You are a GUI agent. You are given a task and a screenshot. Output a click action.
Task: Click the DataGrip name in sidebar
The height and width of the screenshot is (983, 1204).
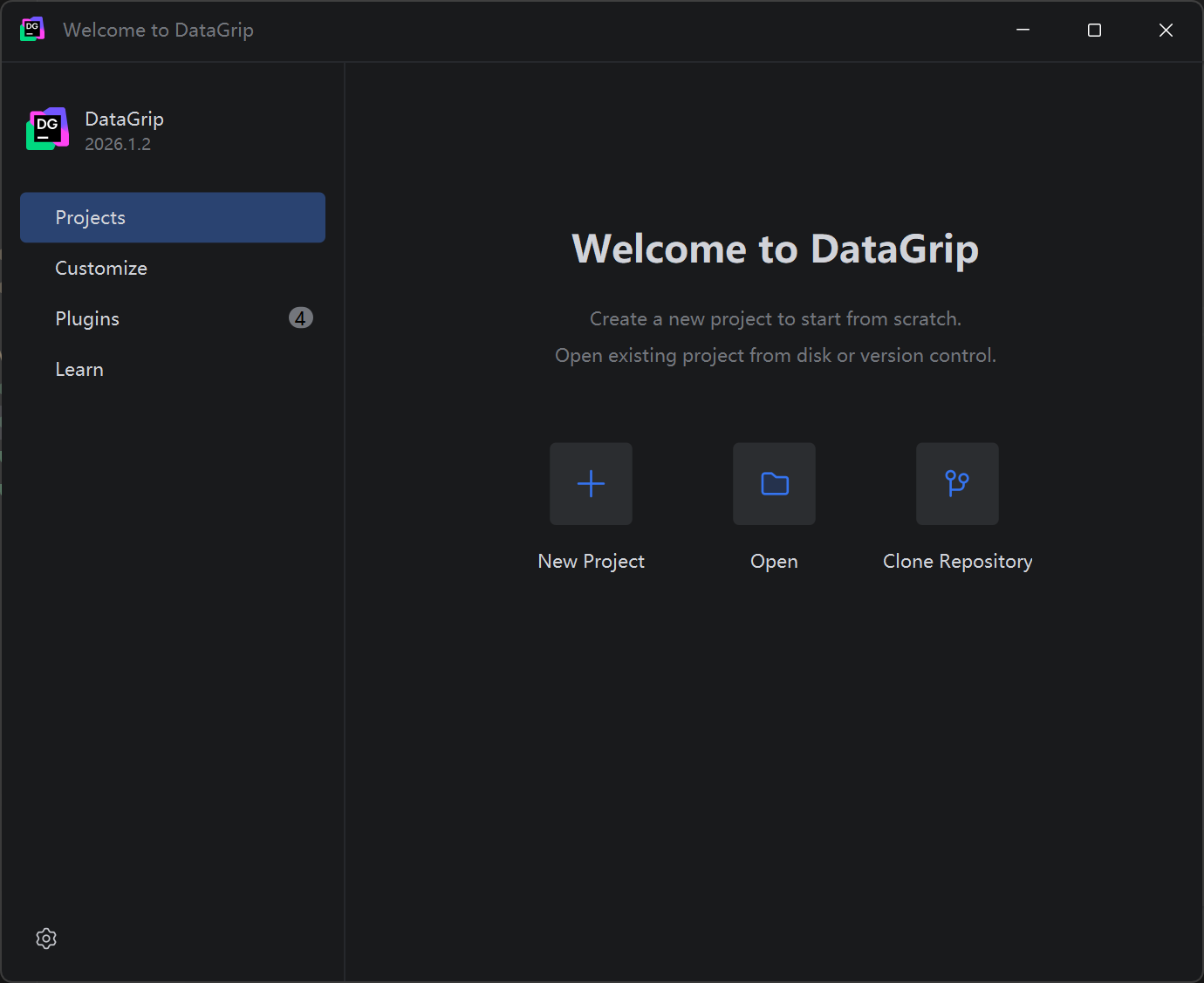click(x=124, y=119)
